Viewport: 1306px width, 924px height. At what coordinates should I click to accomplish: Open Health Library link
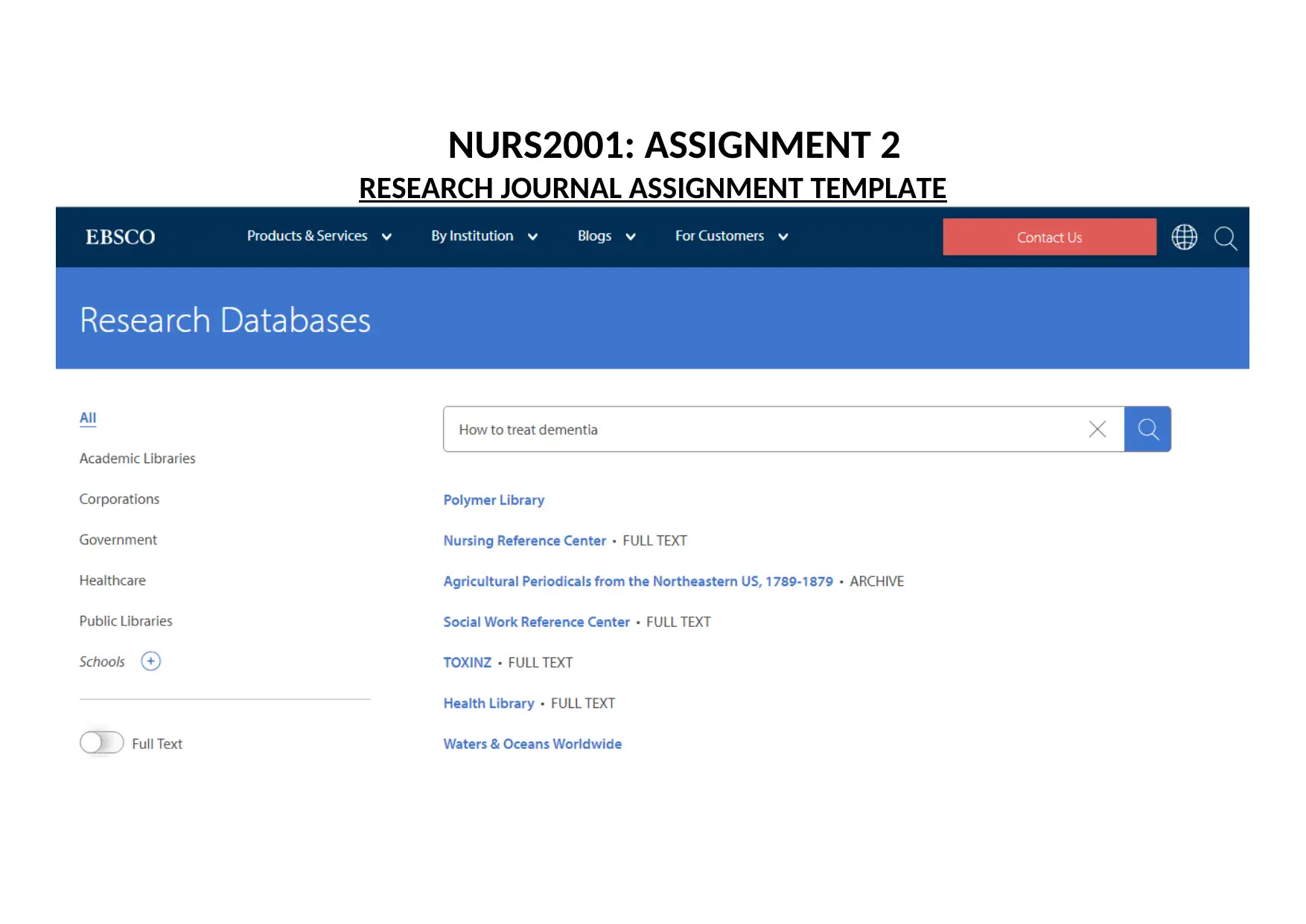(x=489, y=704)
